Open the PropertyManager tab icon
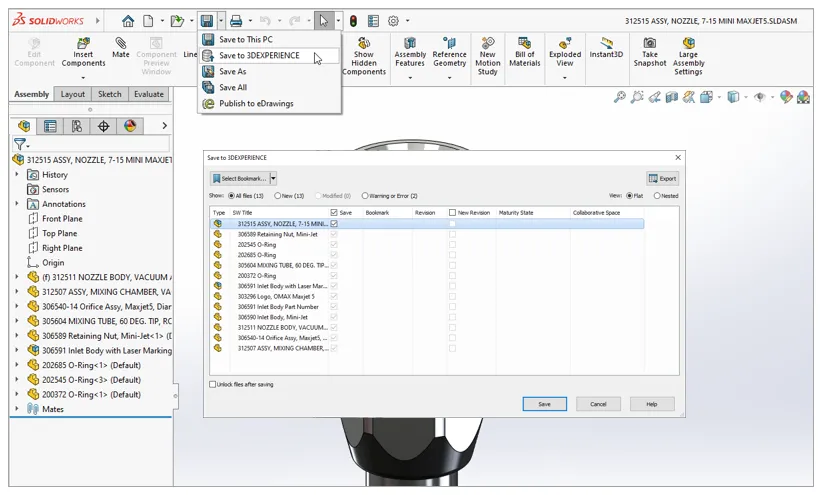 click(50, 126)
